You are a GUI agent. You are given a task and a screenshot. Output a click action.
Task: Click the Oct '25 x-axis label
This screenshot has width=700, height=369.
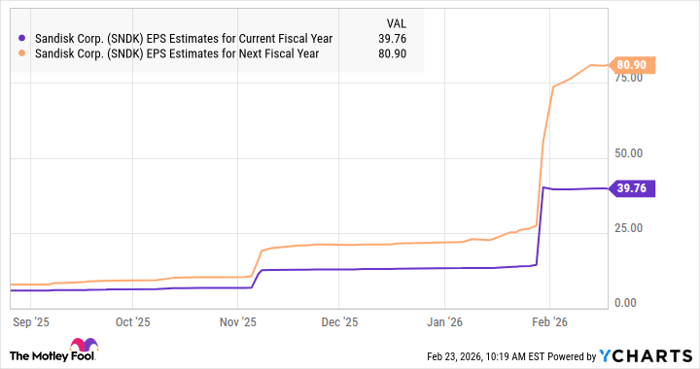coord(133,322)
